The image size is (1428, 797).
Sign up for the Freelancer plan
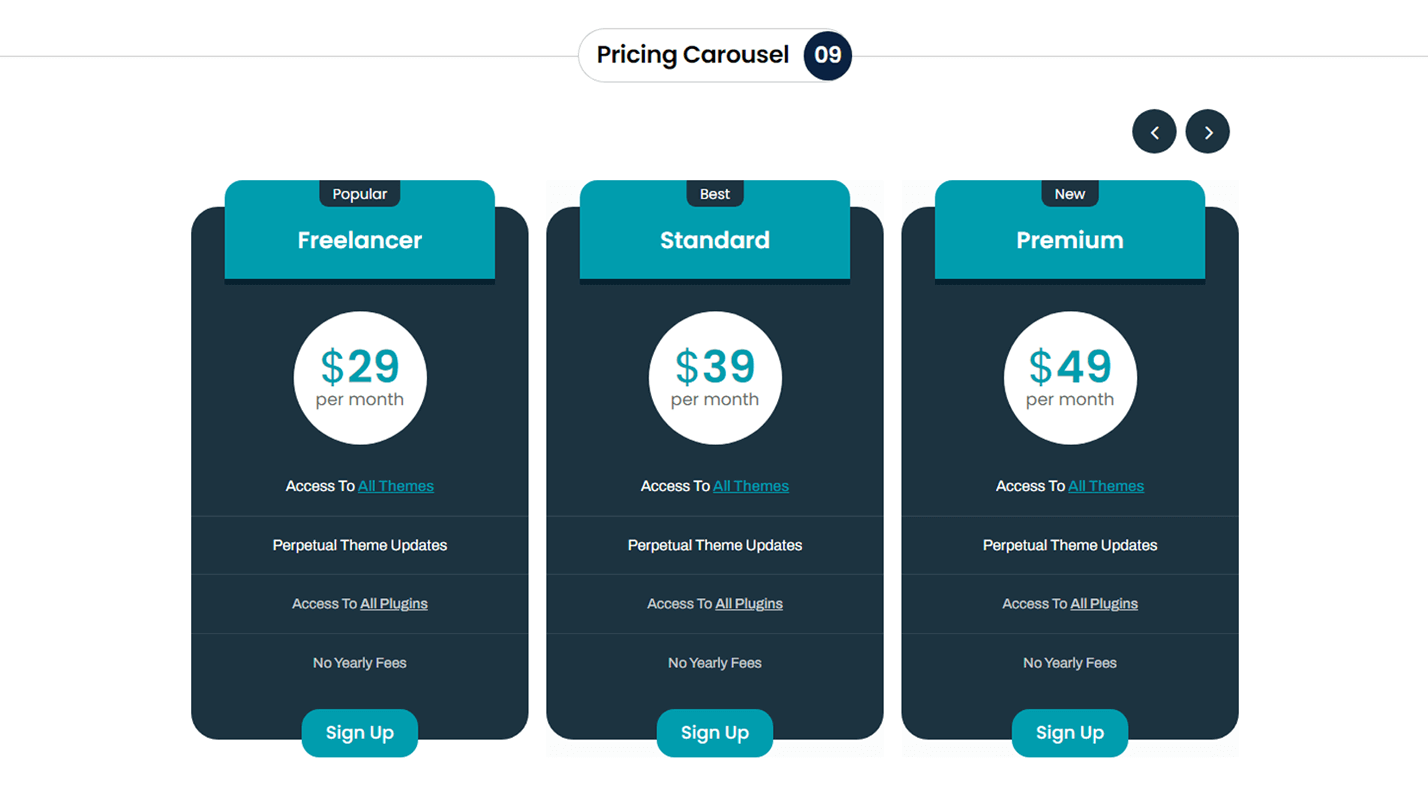(x=360, y=733)
